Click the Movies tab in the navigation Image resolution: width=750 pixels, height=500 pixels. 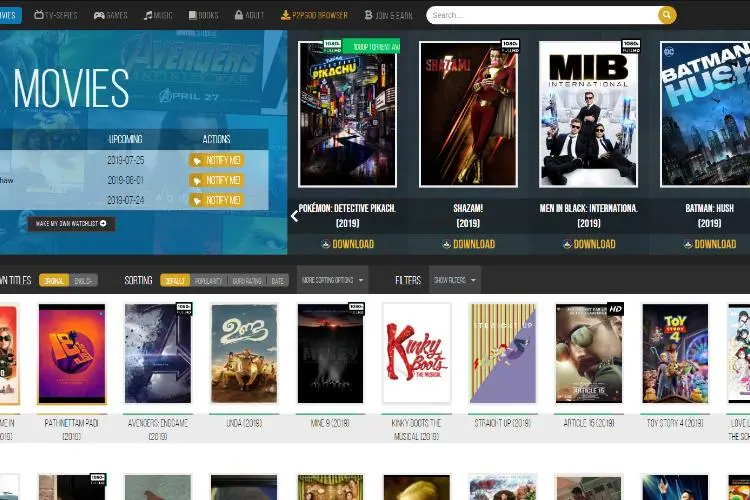tap(9, 15)
